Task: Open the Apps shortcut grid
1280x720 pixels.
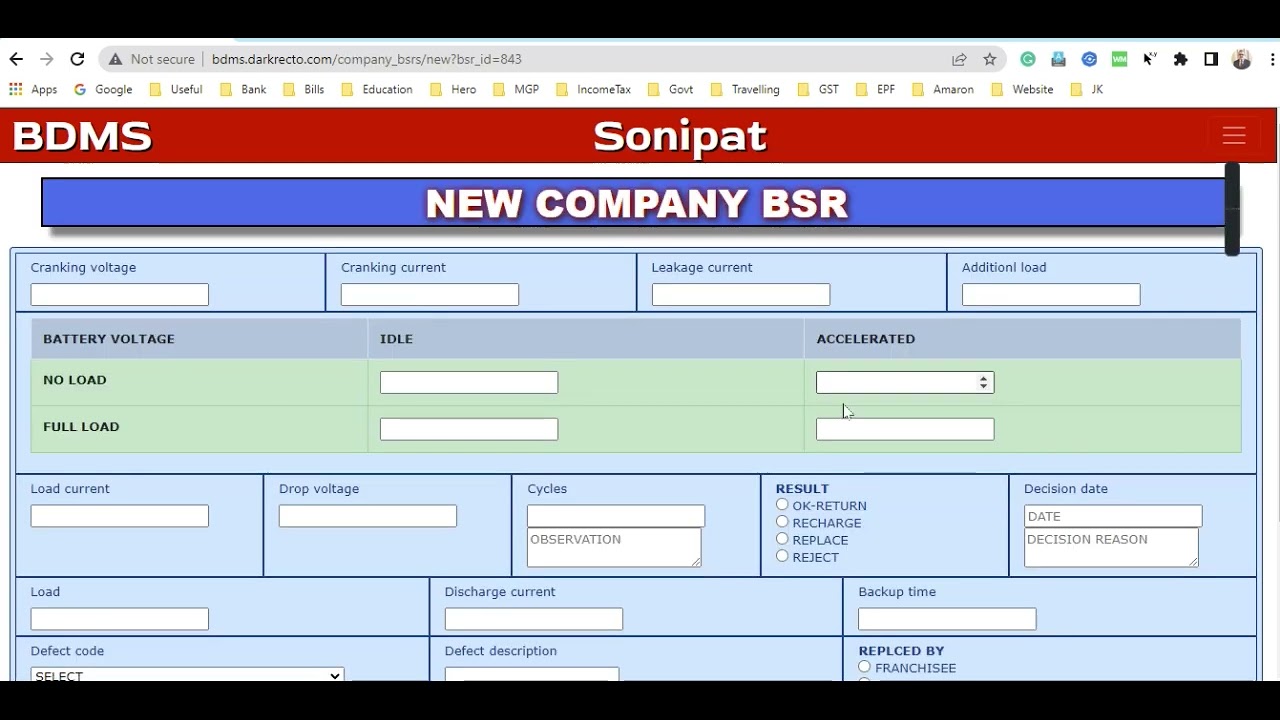Action: (33, 89)
